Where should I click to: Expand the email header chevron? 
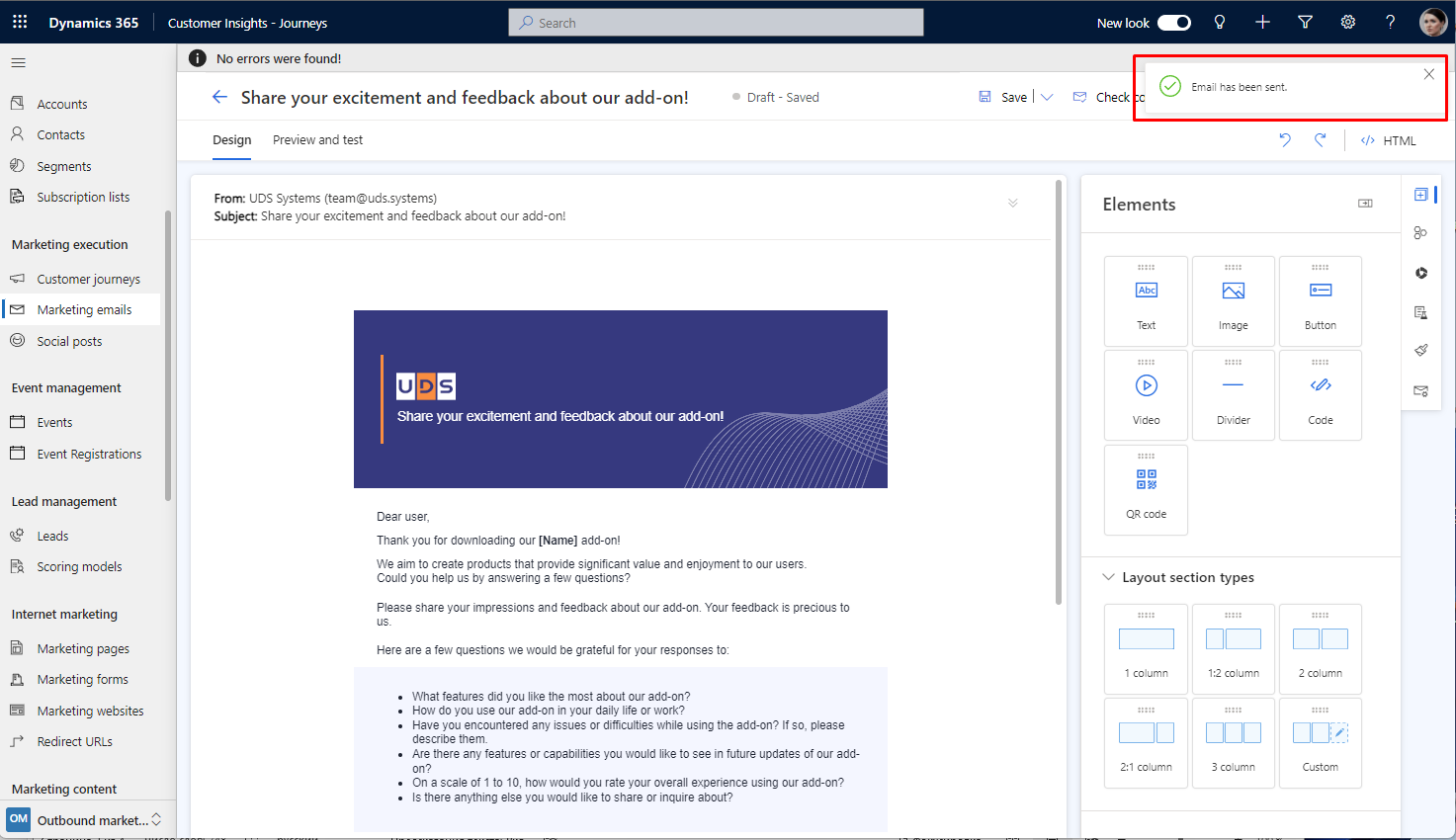click(x=1013, y=203)
